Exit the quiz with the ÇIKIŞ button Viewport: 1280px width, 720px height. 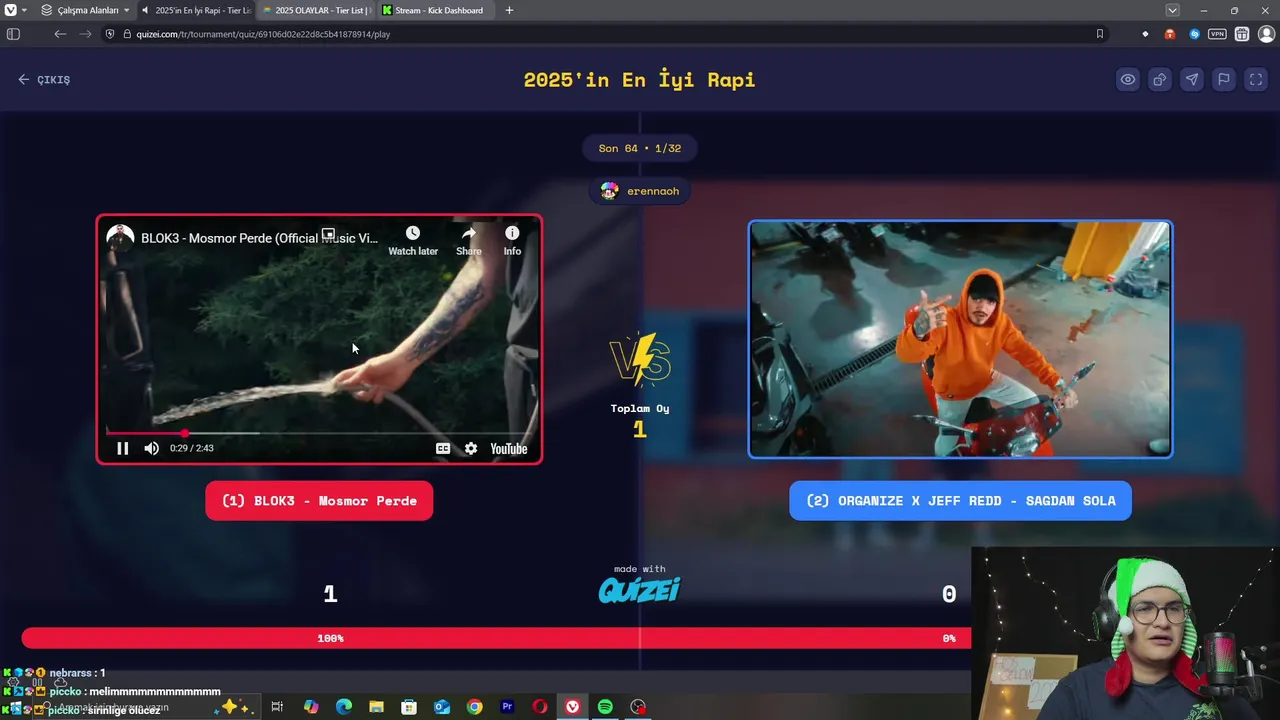coord(44,80)
